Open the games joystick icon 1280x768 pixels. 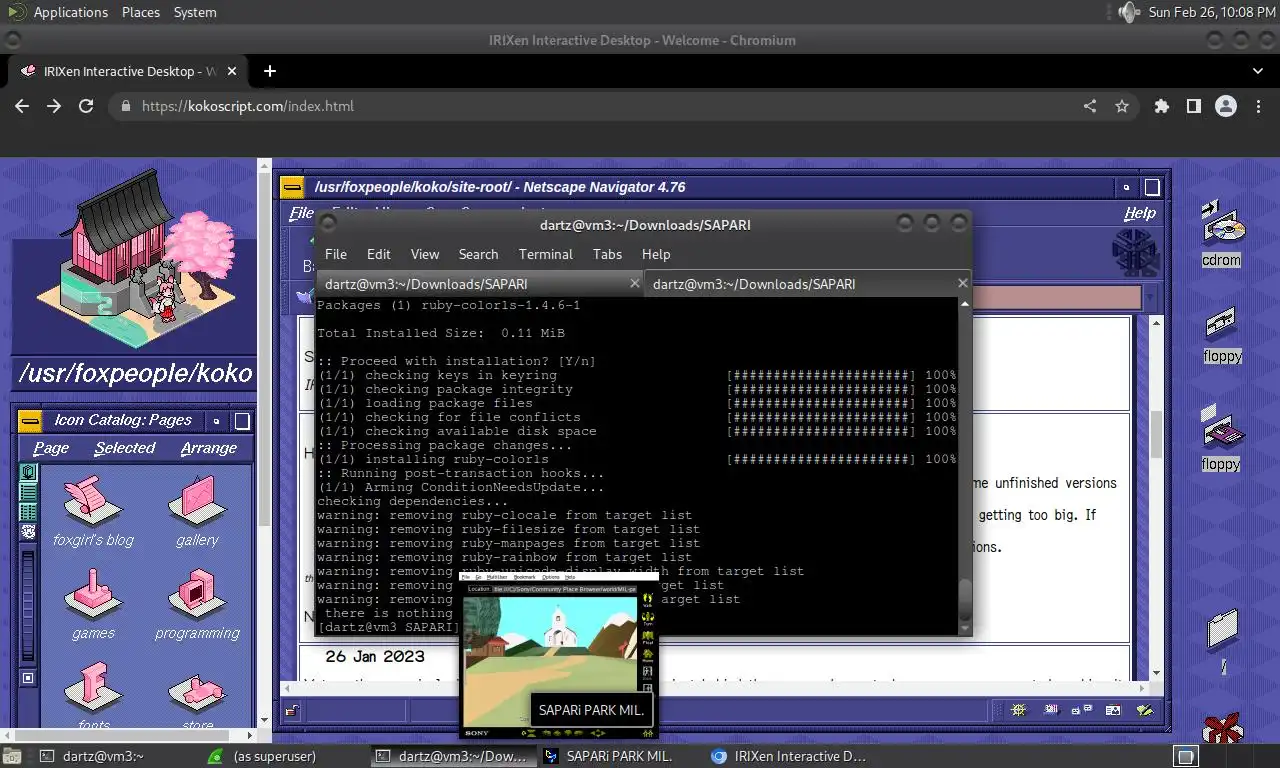pos(92,594)
